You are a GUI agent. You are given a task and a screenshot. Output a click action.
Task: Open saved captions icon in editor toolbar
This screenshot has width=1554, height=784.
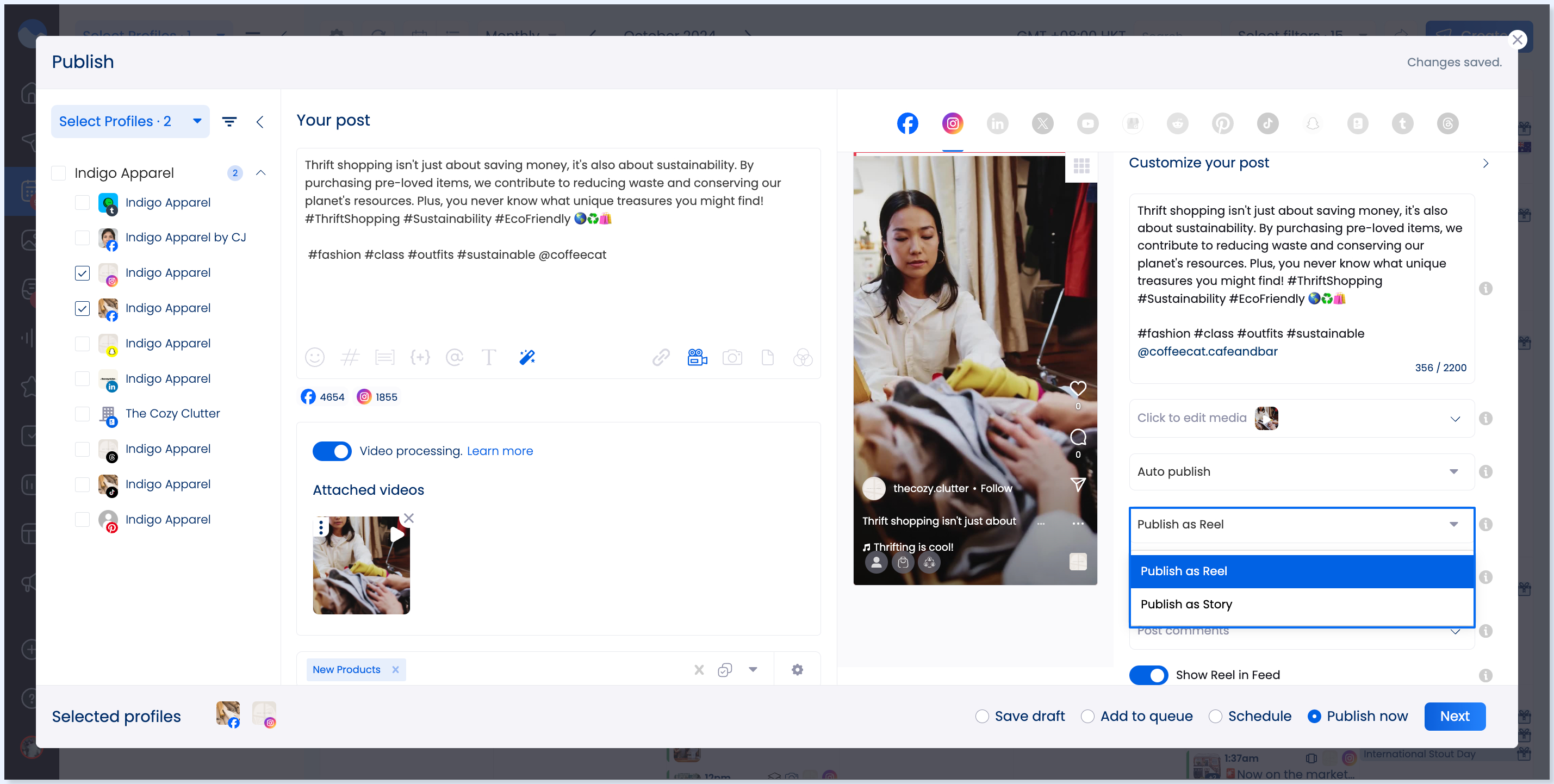(384, 358)
